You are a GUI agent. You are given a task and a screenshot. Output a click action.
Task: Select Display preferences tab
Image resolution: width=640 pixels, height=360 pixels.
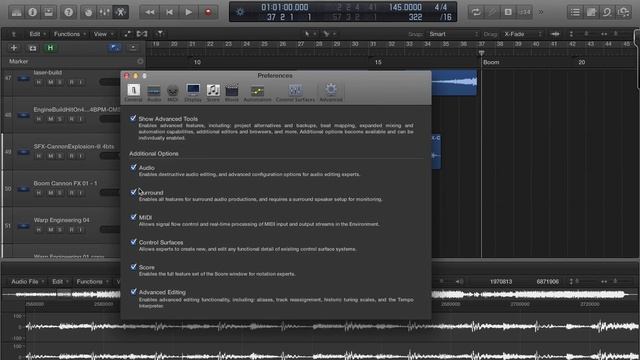click(x=193, y=93)
